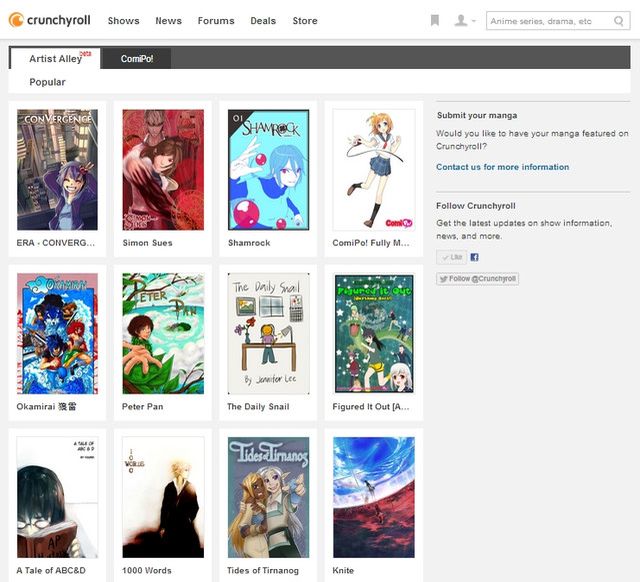Open the Knite cover thumbnail

point(373,497)
